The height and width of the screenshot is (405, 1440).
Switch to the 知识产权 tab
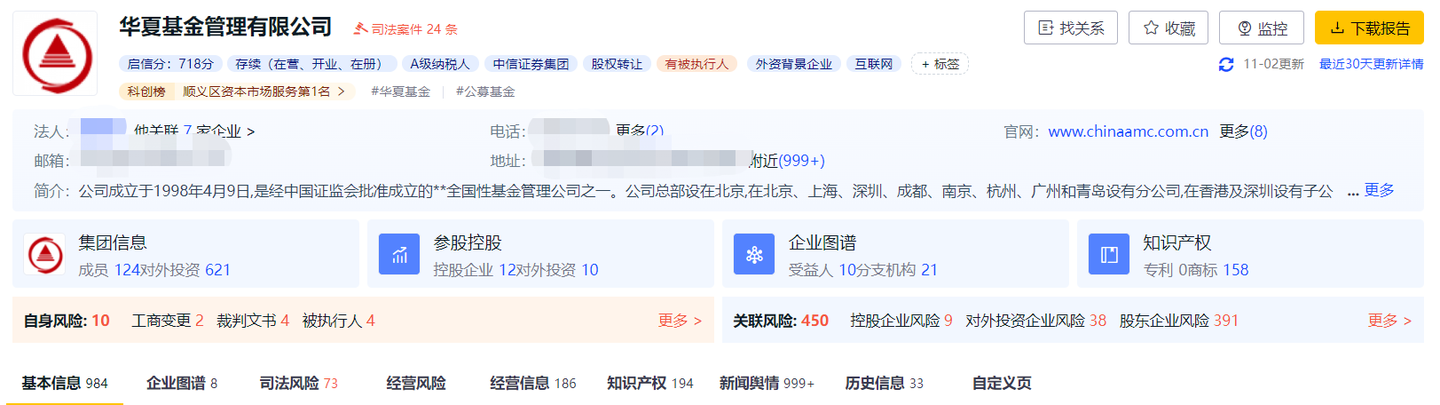(x=650, y=383)
